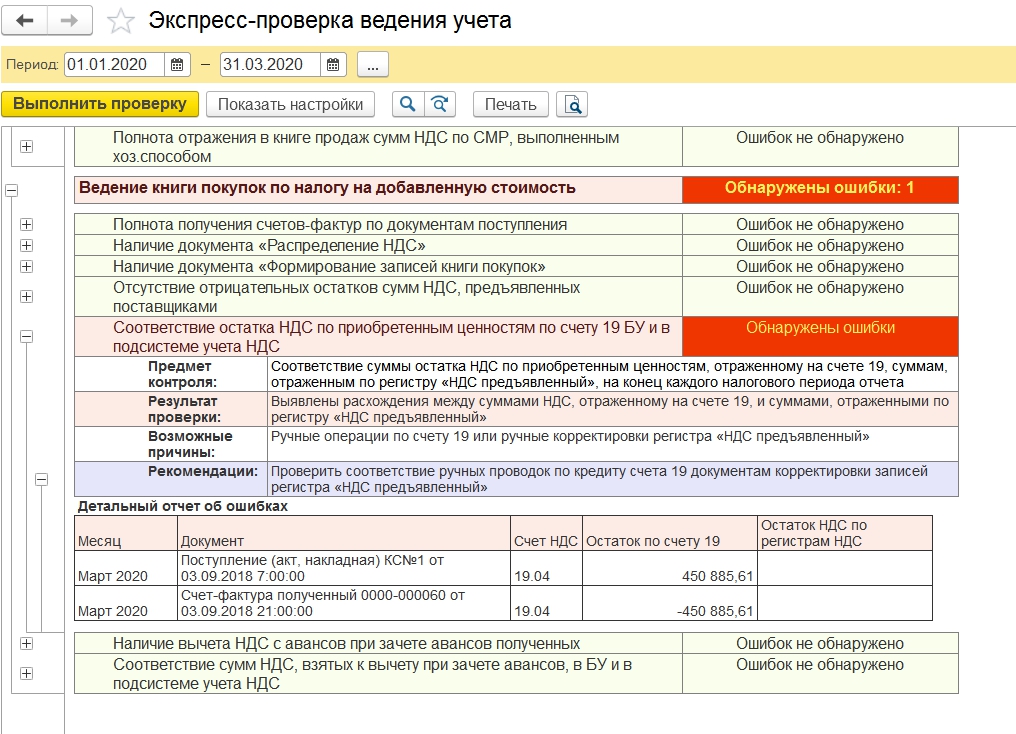Image resolution: width=1016 pixels, height=734 pixels.
Task: Click the red Обнаружены ошибки: 1 cell
Action: pyautogui.click(x=820, y=190)
